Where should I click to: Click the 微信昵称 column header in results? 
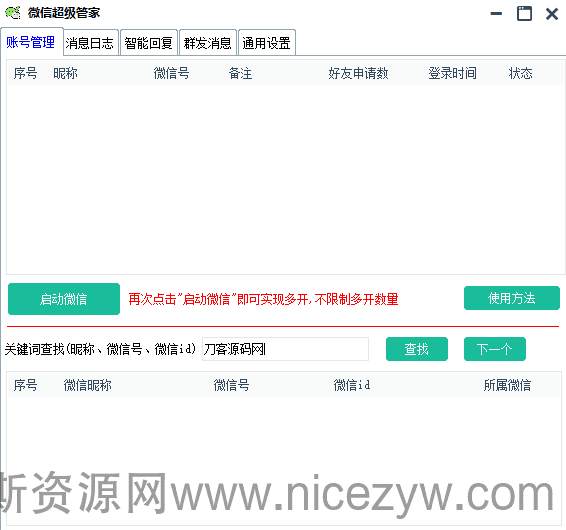tap(88, 385)
